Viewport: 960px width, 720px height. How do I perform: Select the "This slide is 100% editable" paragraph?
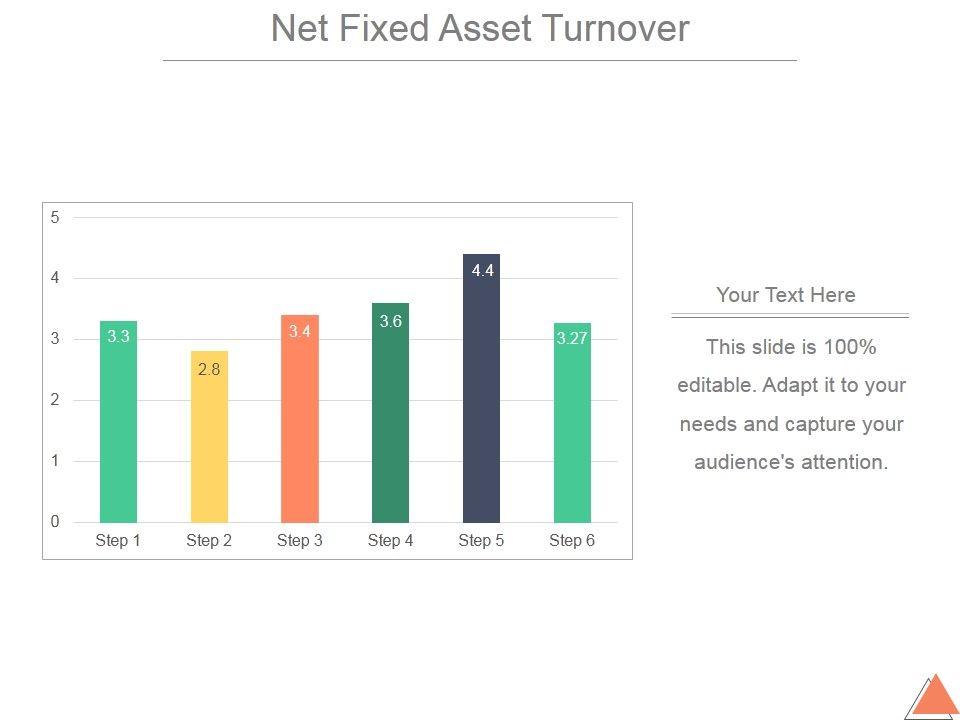(790, 404)
